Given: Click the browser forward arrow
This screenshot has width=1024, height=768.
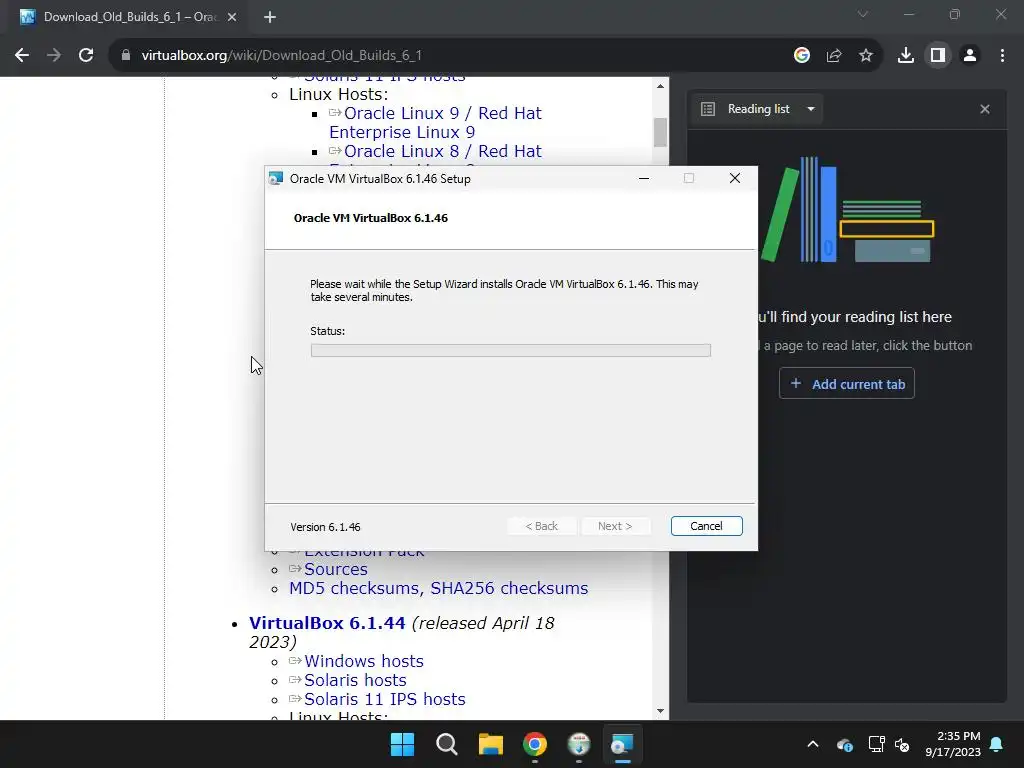Looking at the screenshot, I should tap(54, 56).
